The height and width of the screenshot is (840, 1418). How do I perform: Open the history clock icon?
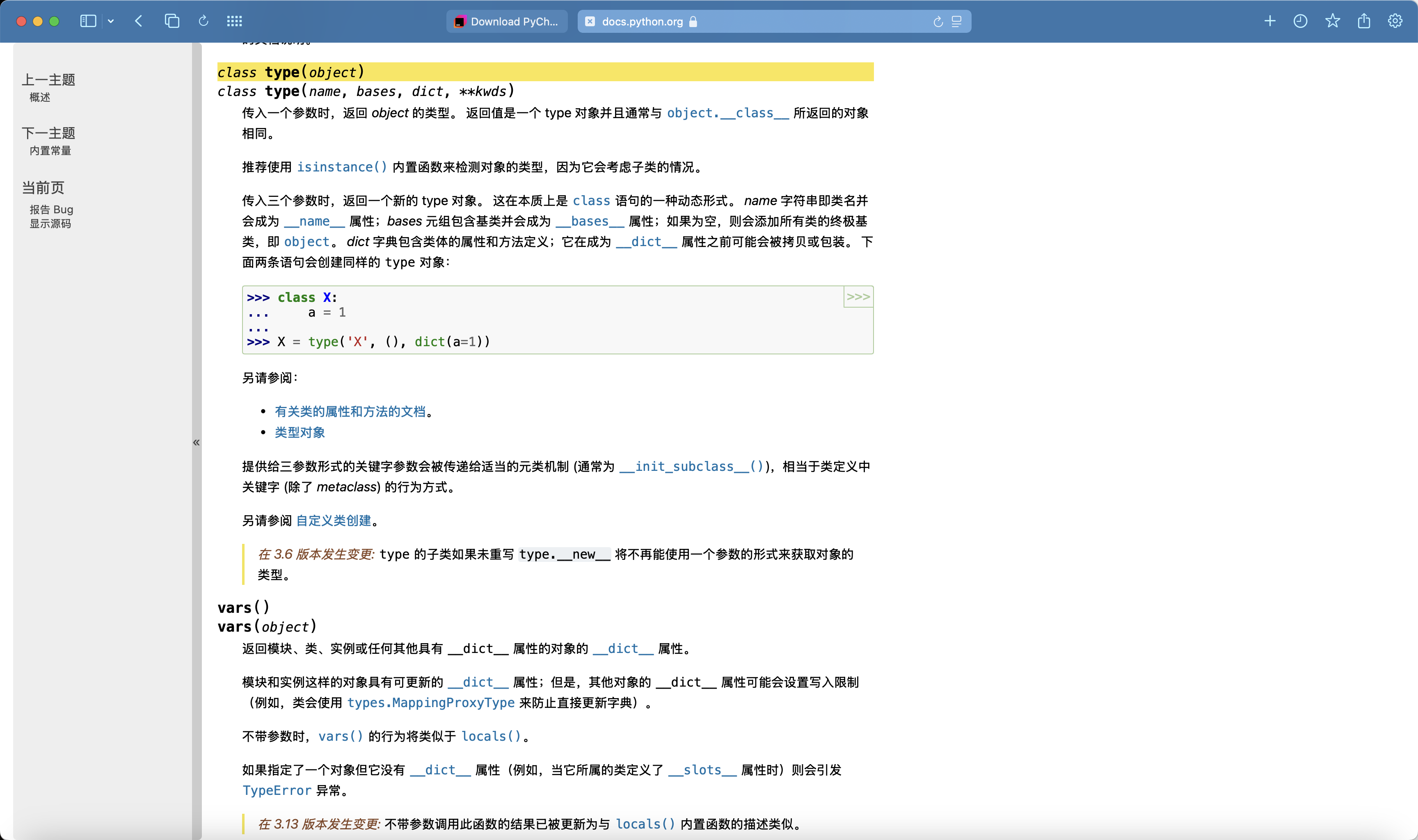[x=1300, y=21]
